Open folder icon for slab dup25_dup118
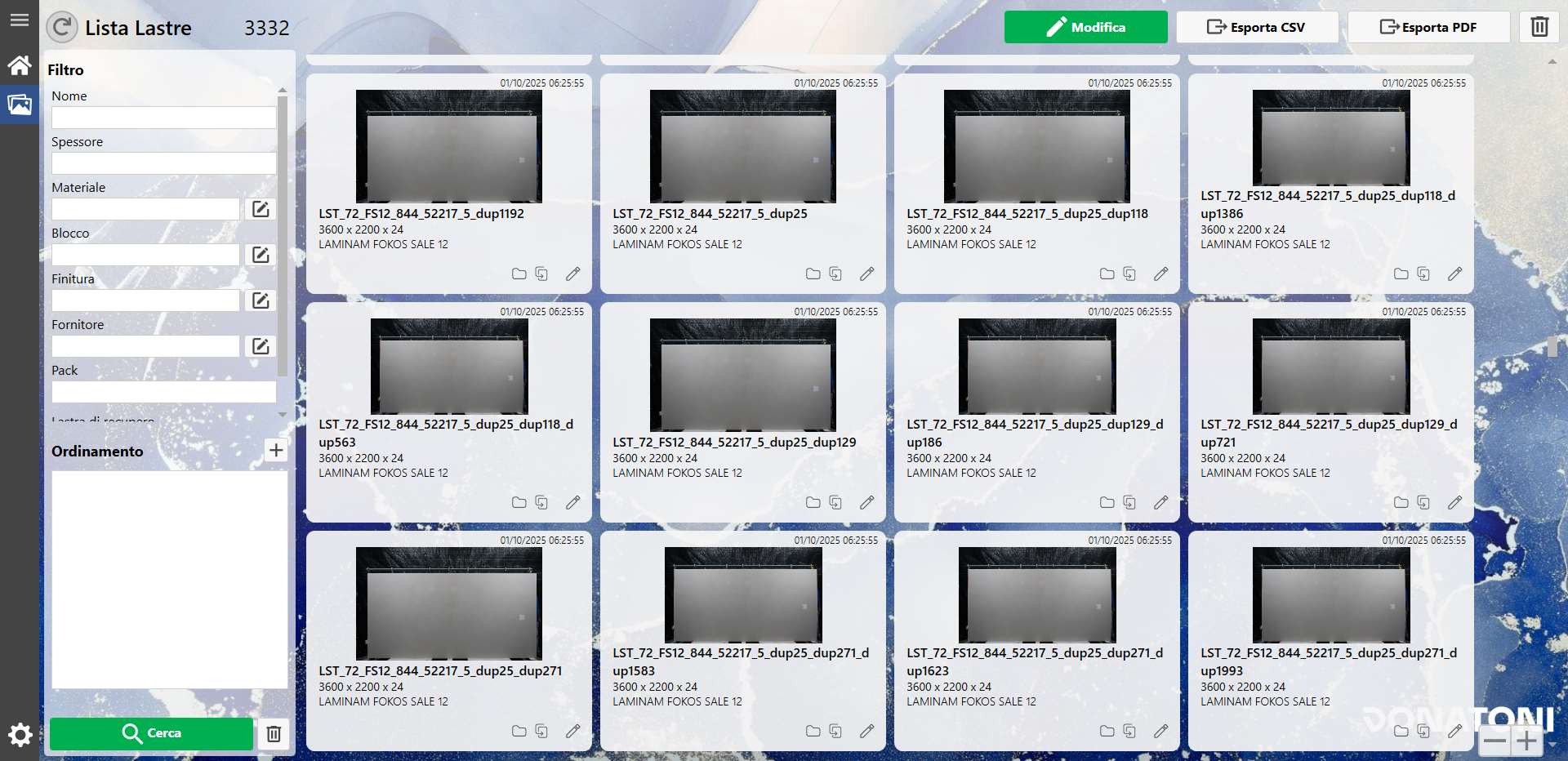1568x761 pixels. [x=1107, y=274]
